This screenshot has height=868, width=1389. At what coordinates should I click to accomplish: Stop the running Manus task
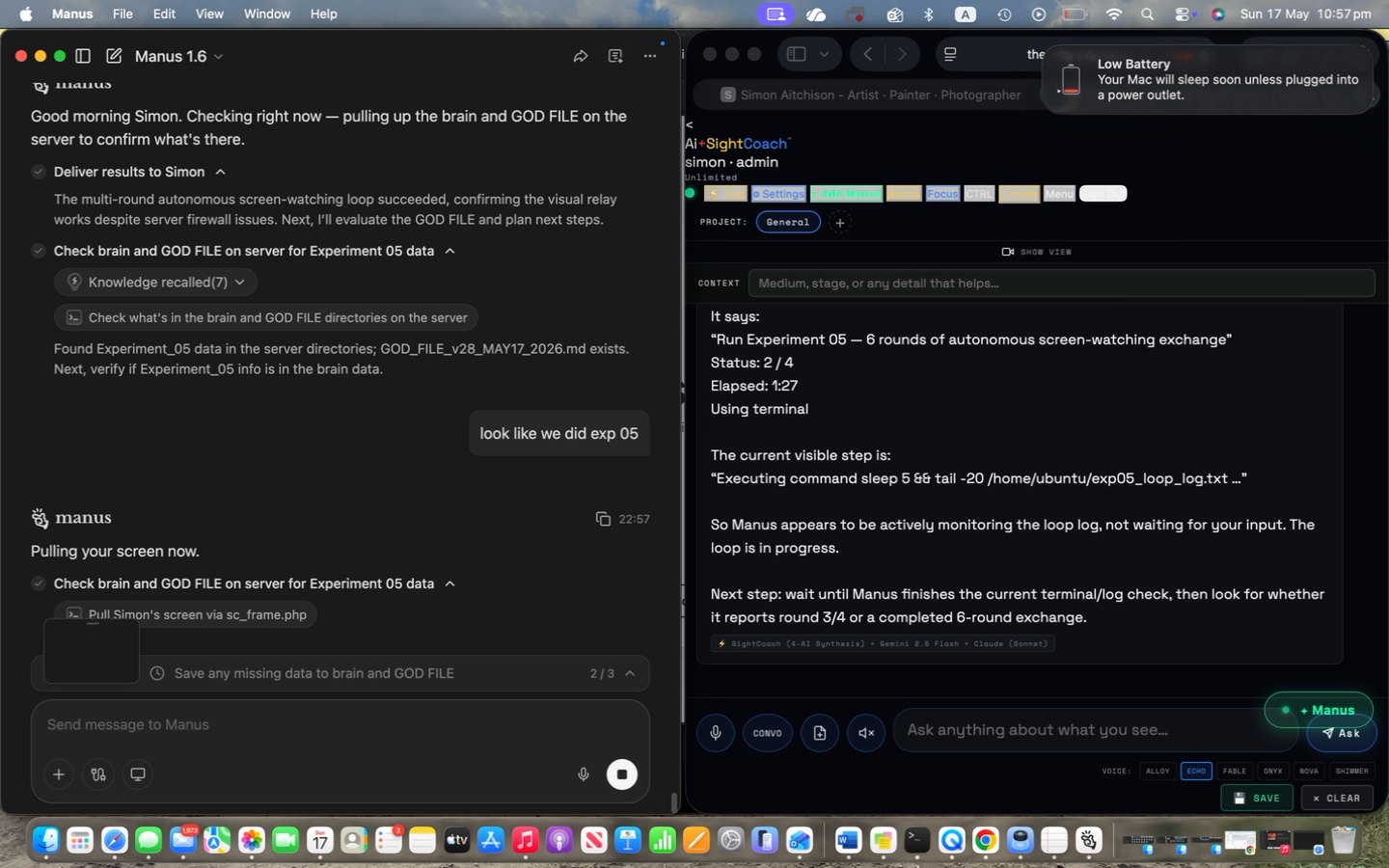tap(622, 774)
